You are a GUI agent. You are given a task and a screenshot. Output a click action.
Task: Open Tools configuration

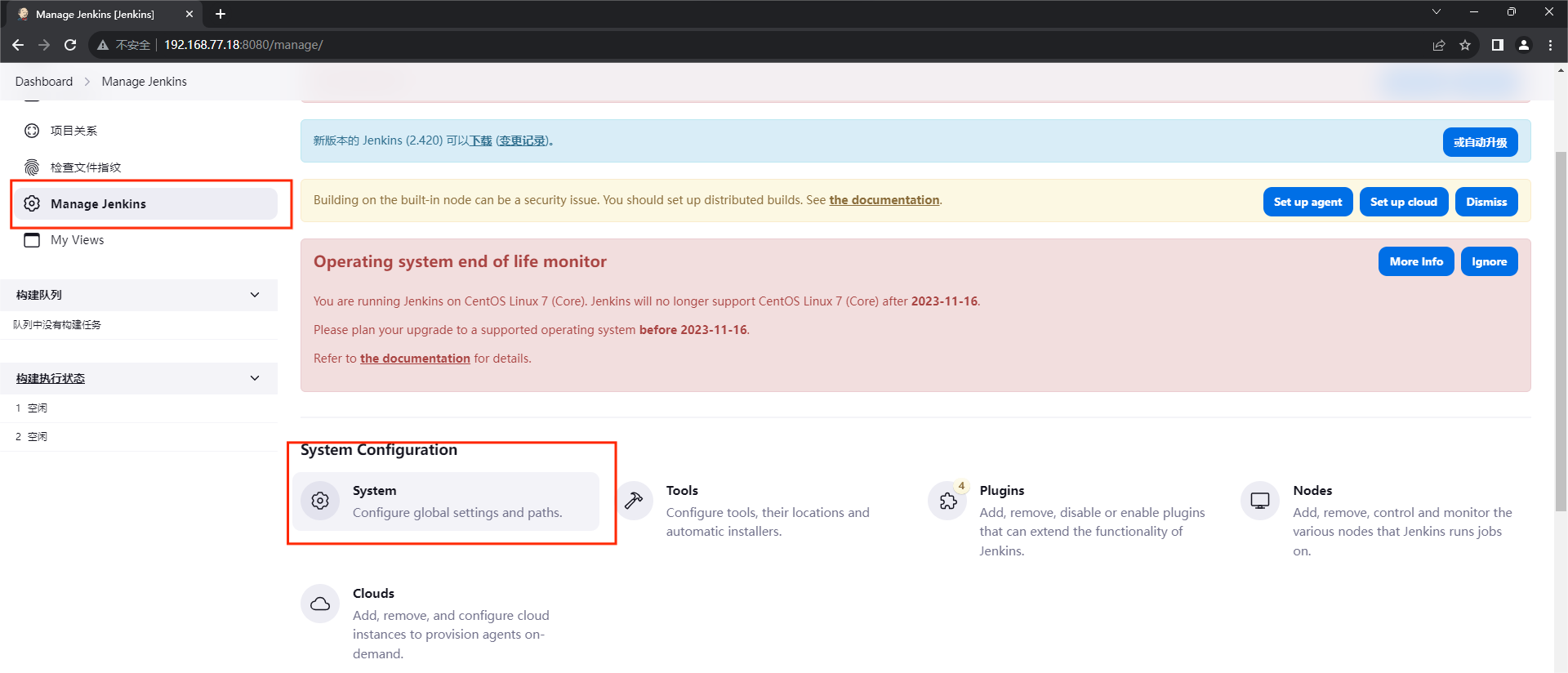pyautogui.click(x=759, y=510)
